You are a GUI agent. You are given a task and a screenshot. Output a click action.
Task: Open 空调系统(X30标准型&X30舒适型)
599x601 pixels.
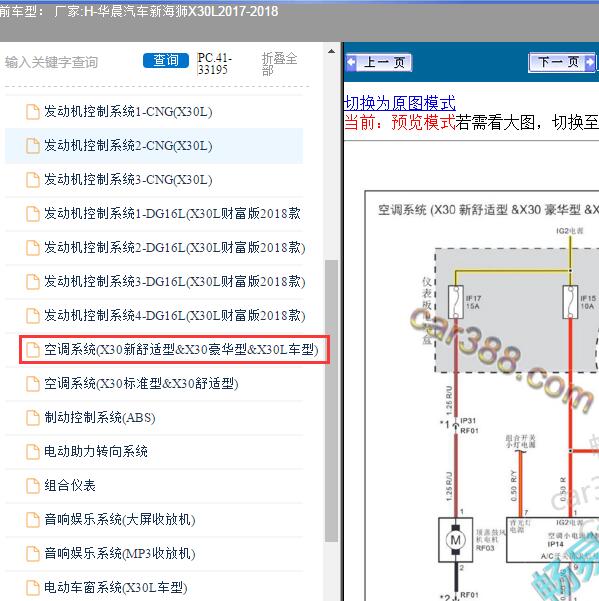point(141,384)
